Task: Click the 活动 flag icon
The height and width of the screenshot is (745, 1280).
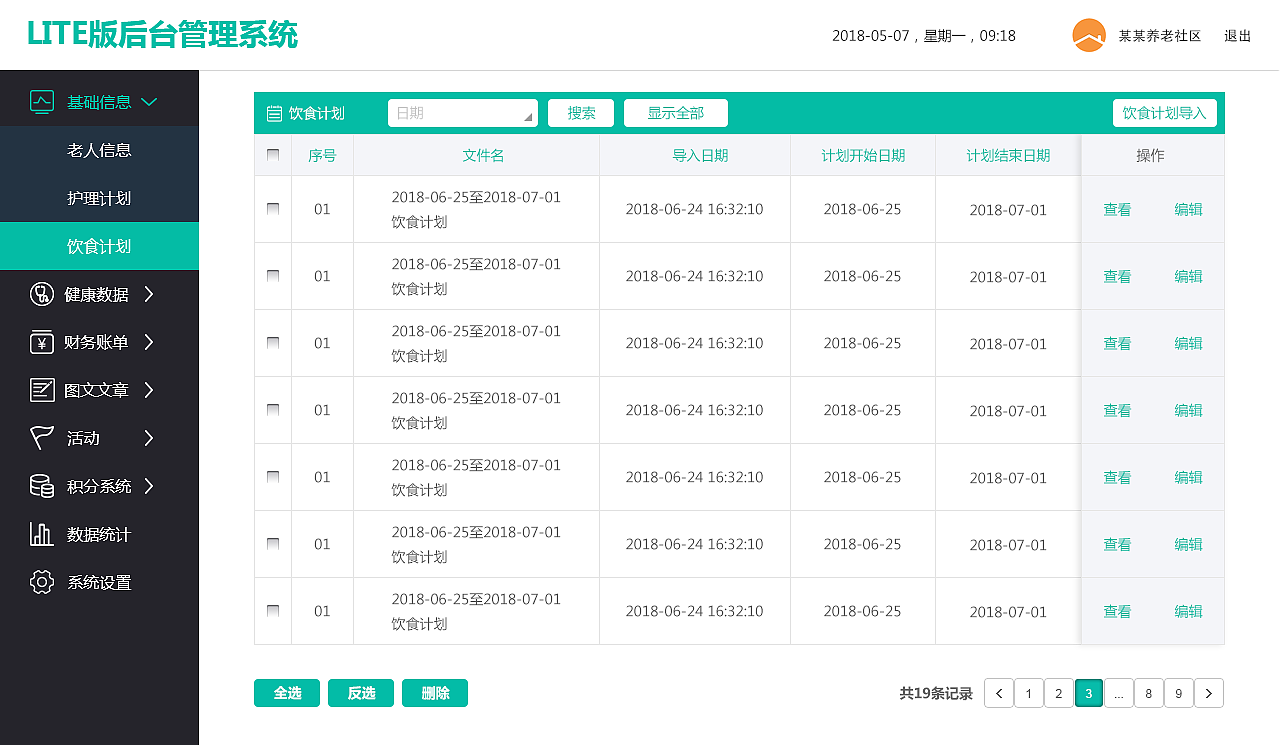Action: 42,438
